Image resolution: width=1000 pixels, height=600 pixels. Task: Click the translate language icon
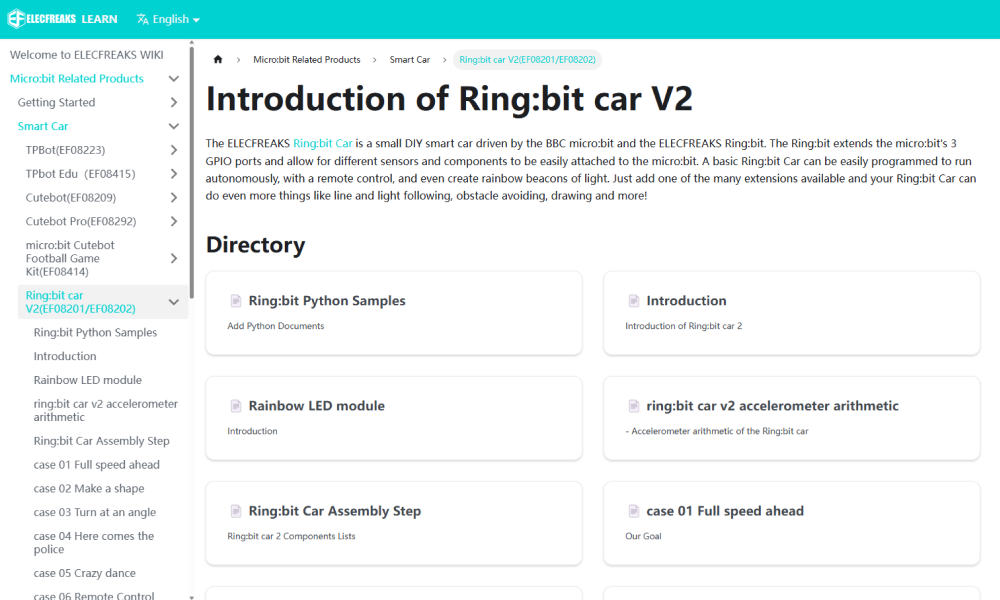(143, 19)
